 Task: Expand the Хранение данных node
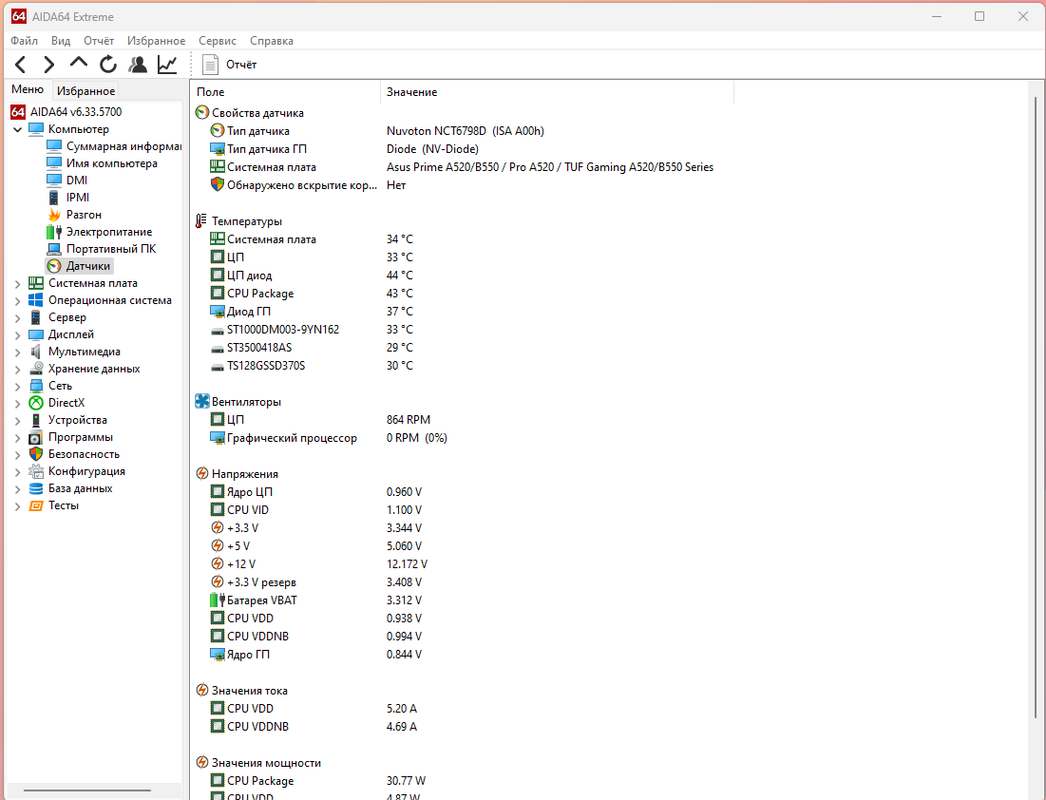[x=17, y=369]
